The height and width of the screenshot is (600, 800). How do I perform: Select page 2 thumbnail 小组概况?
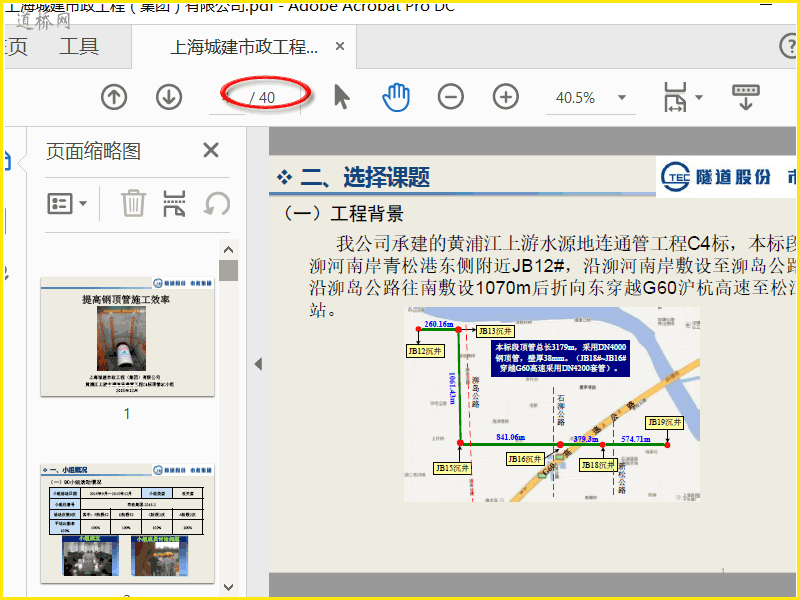128,523
